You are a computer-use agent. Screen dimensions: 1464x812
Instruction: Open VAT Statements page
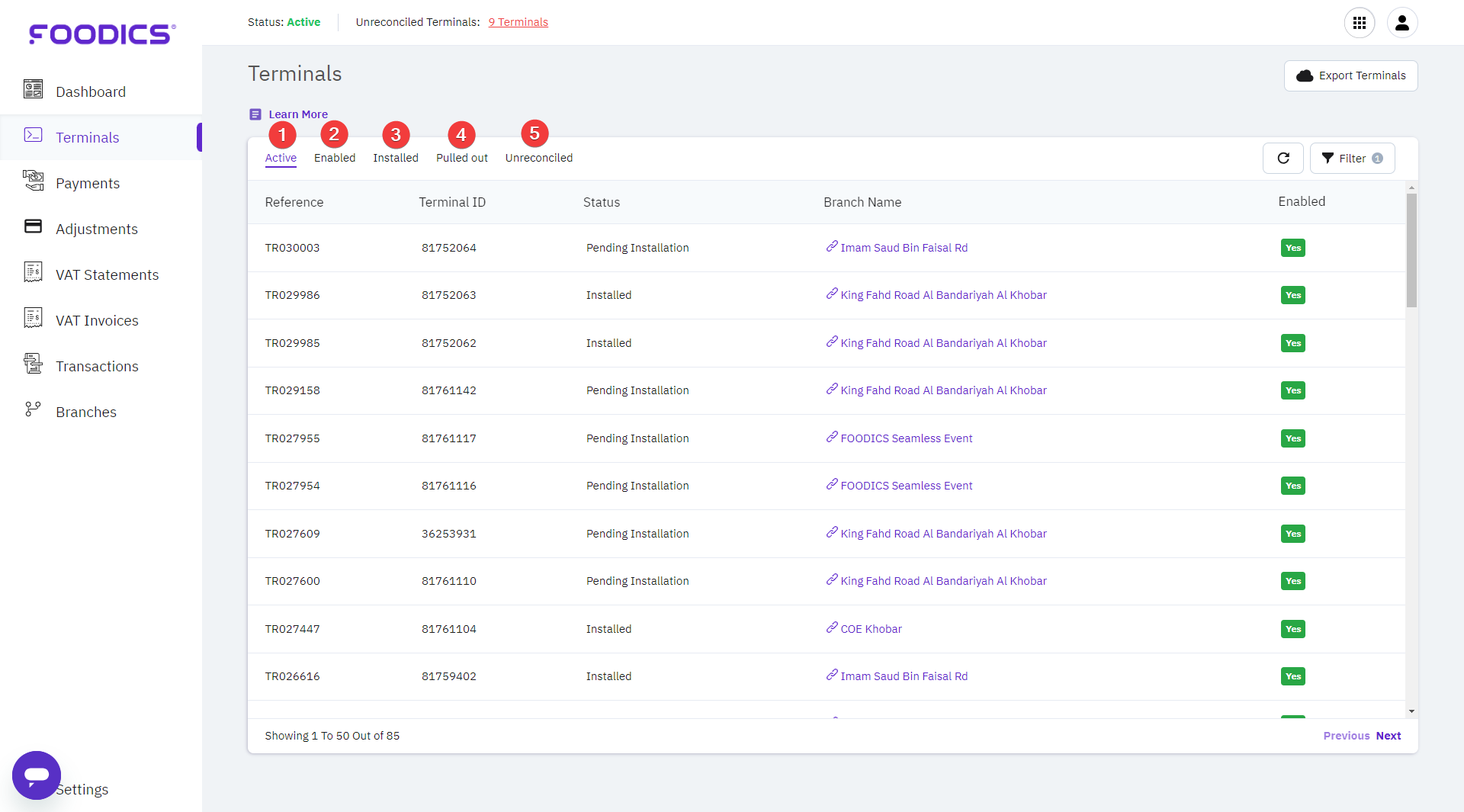[x=108, y=274]
